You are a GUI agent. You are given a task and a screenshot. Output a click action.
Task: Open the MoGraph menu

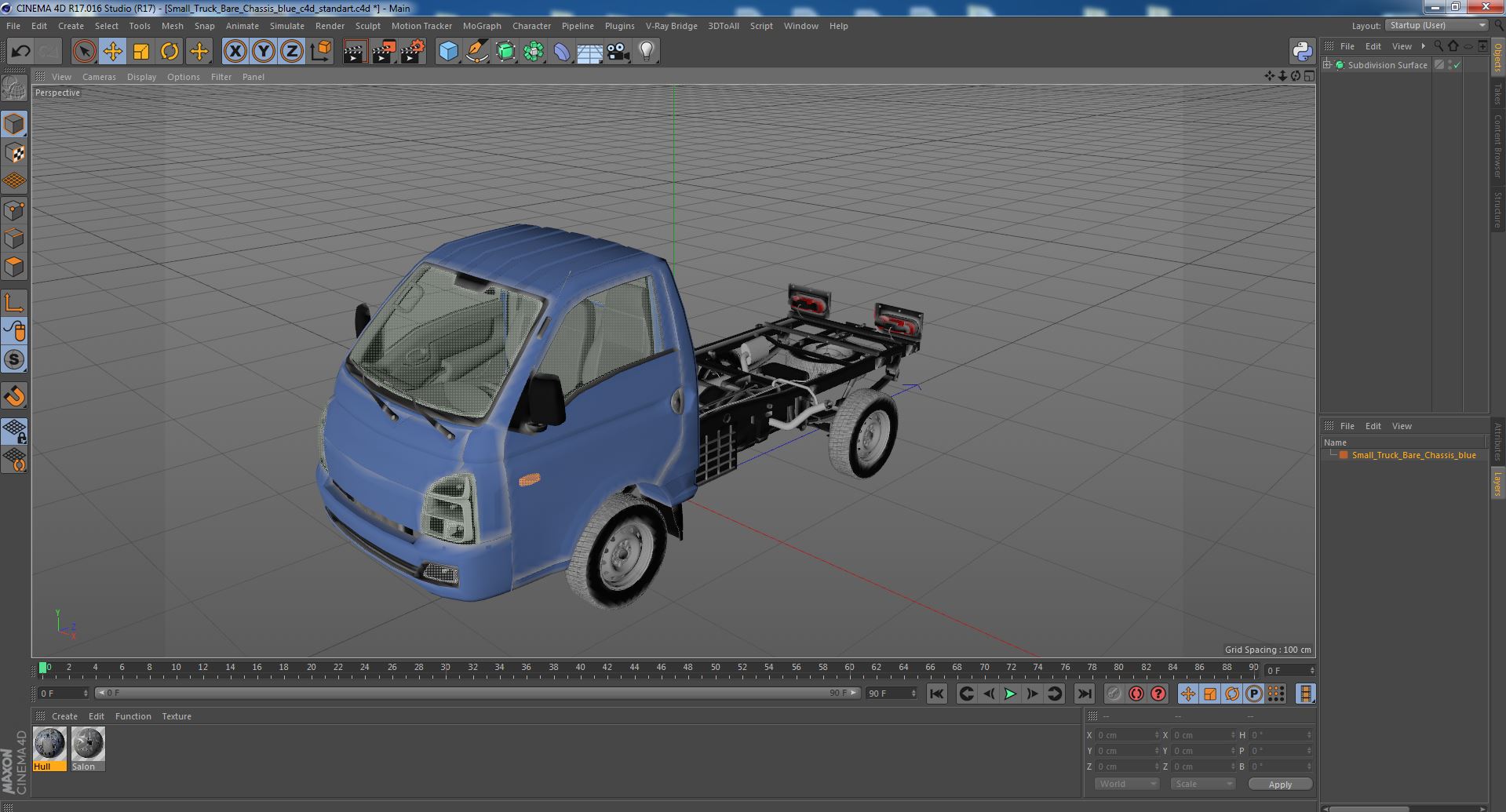click(x=482, y=26)
